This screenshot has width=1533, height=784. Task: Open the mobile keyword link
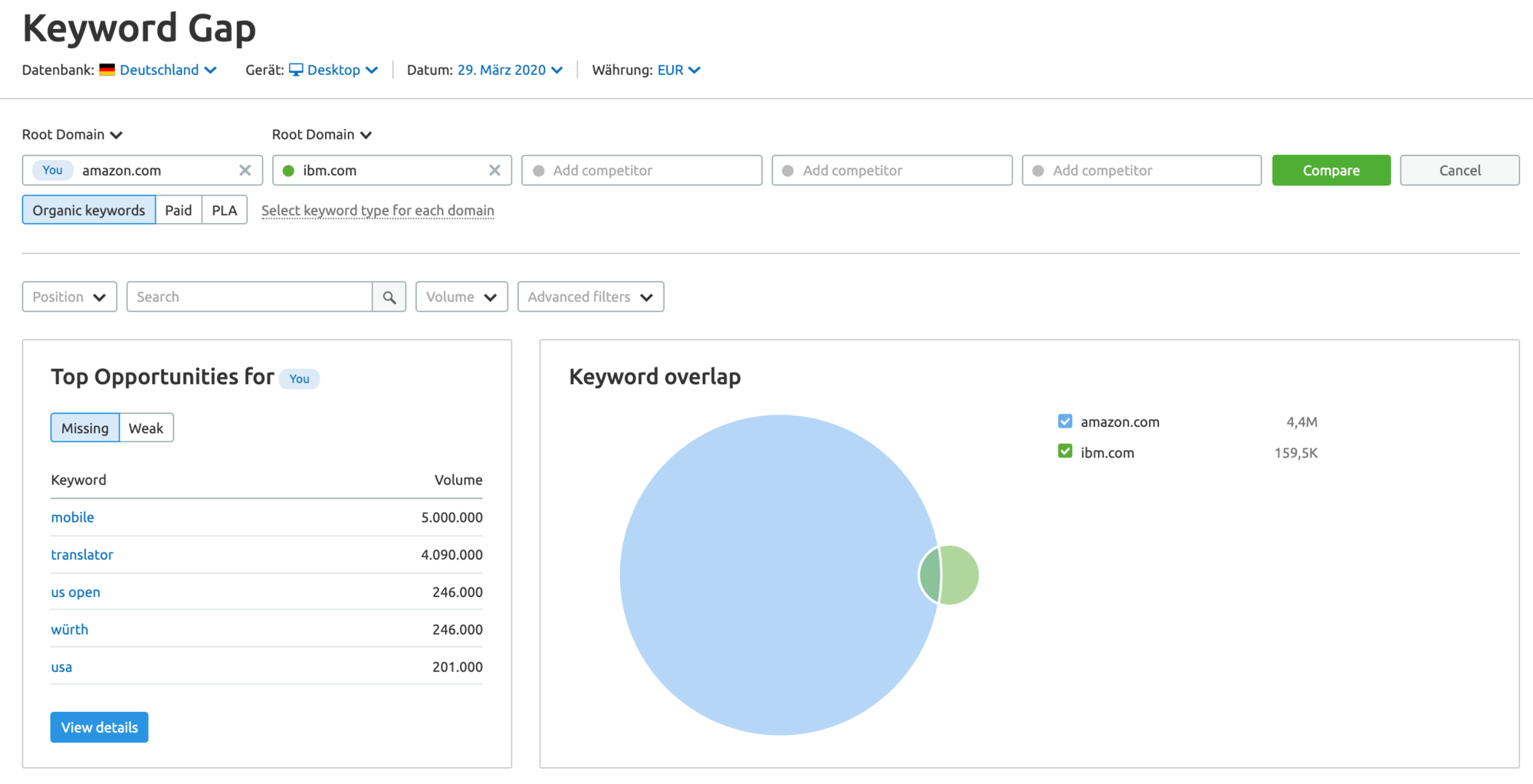[73, 517]
